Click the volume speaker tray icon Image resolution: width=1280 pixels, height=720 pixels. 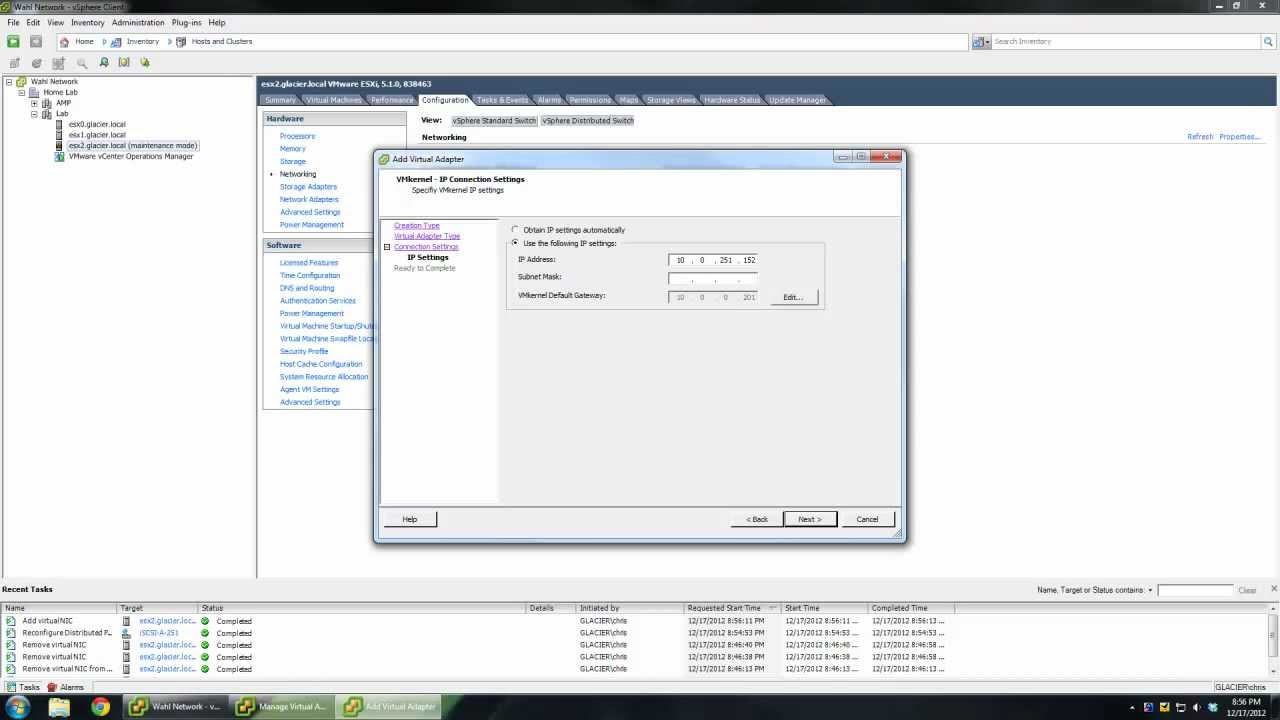click(1196, 707)
